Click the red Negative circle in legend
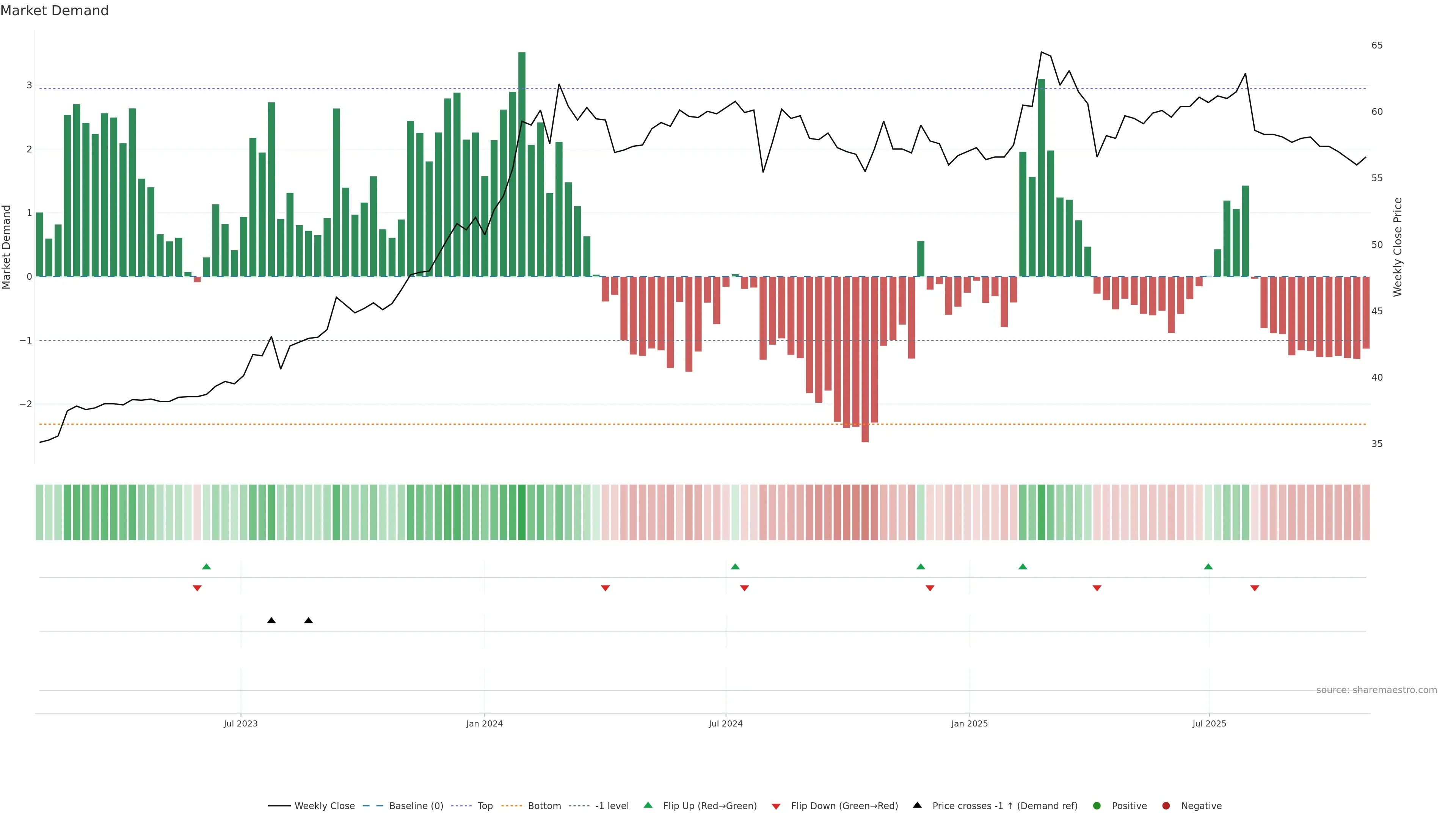Viewport: 1456px width, 819px height. tap(1166, 806)
